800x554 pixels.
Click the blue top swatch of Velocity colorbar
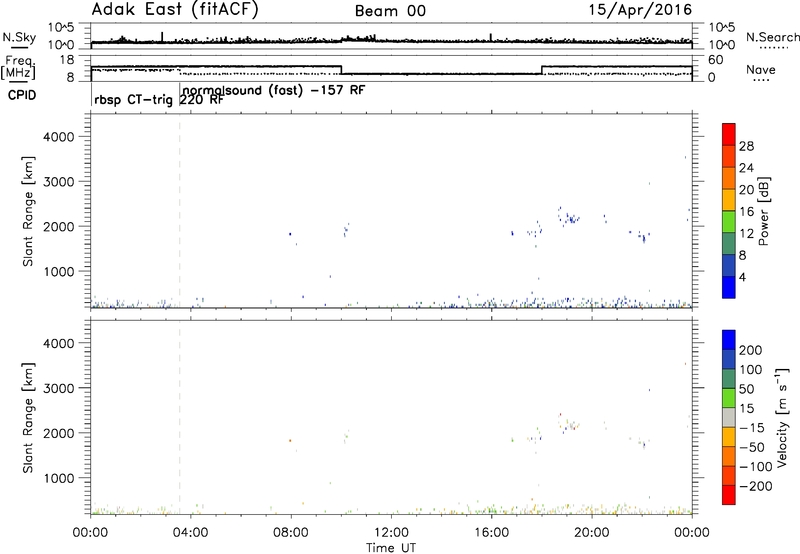coord(729,340)
